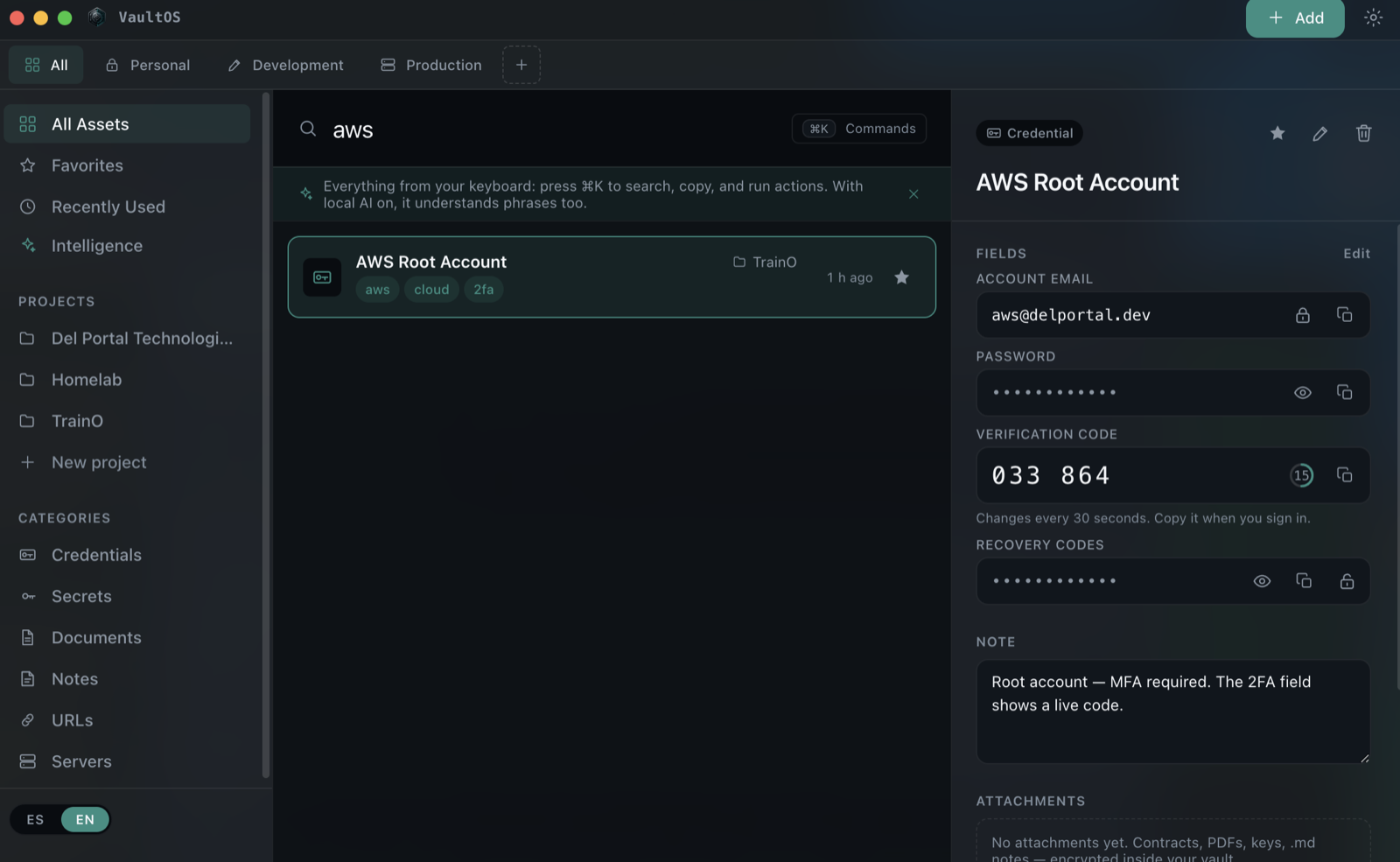The height and width of the screenshot is (862, 1400).
Task: Filter by Servers category
Action: [127, 761]
